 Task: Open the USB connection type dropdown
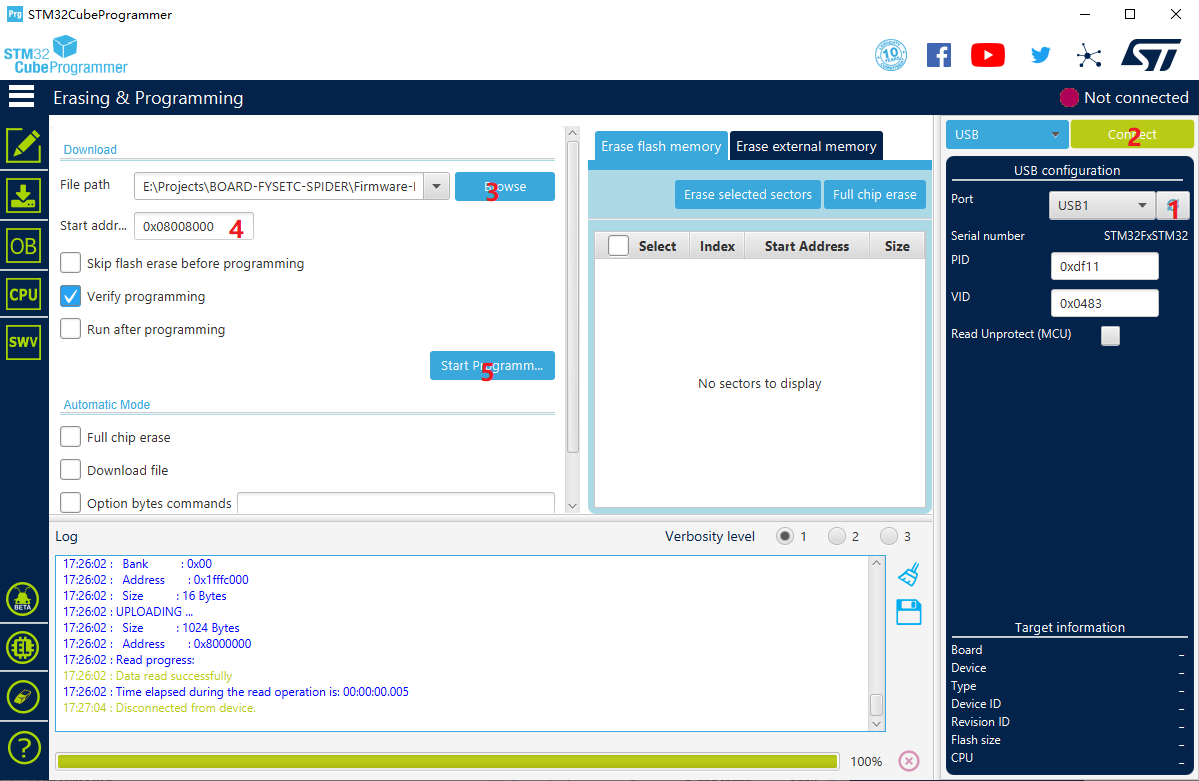pyautogui.click(x=1006, y=135)
